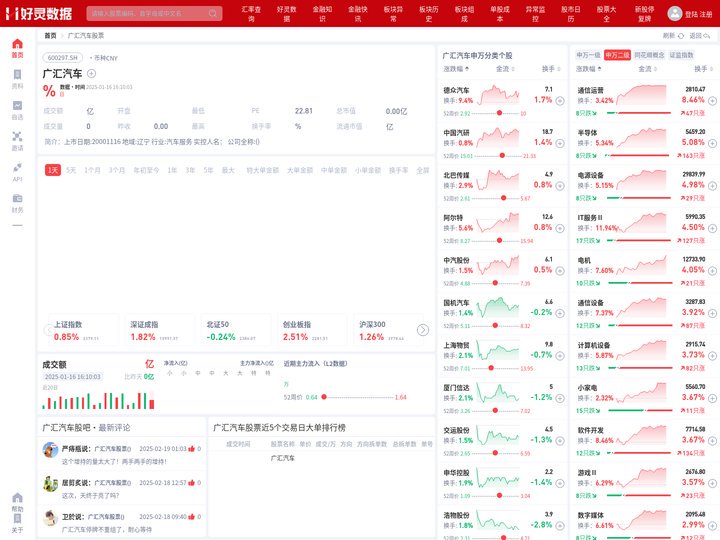Select the 年初至今 chart range
This screenshot has height=540, width=720.
[x=146, y=170]
